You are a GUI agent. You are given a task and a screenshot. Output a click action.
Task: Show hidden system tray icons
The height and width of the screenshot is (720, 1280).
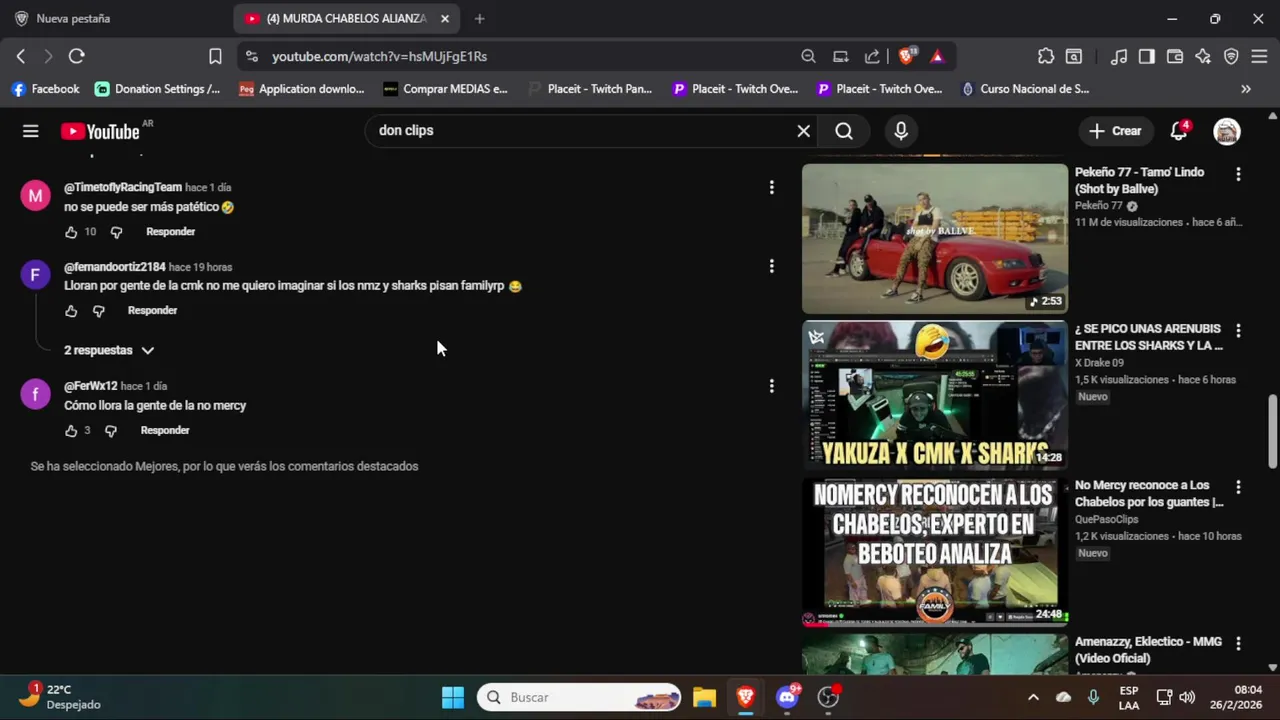[1033, 697]
